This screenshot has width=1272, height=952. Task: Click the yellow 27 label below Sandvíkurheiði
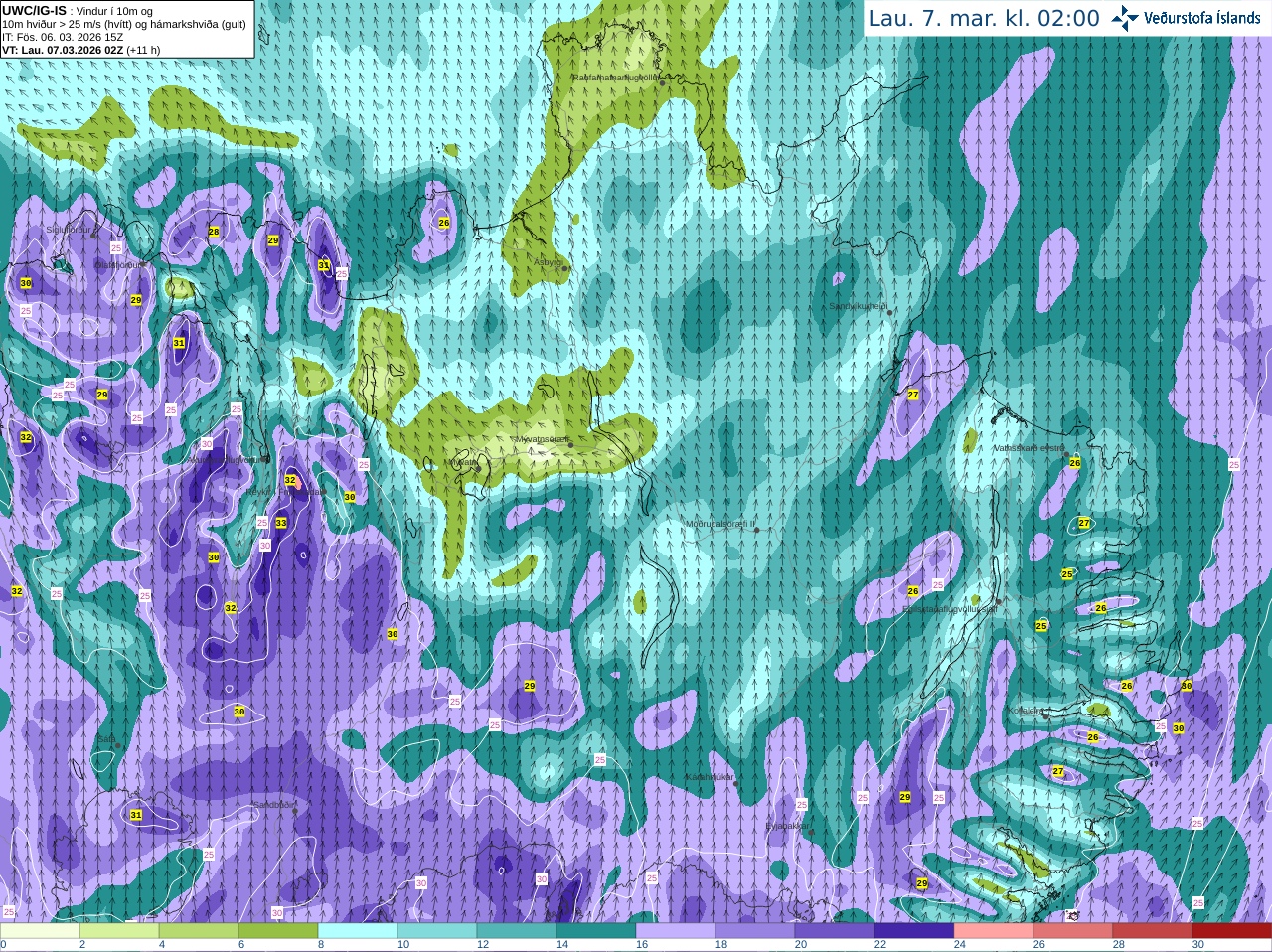[x=913, y=395]
